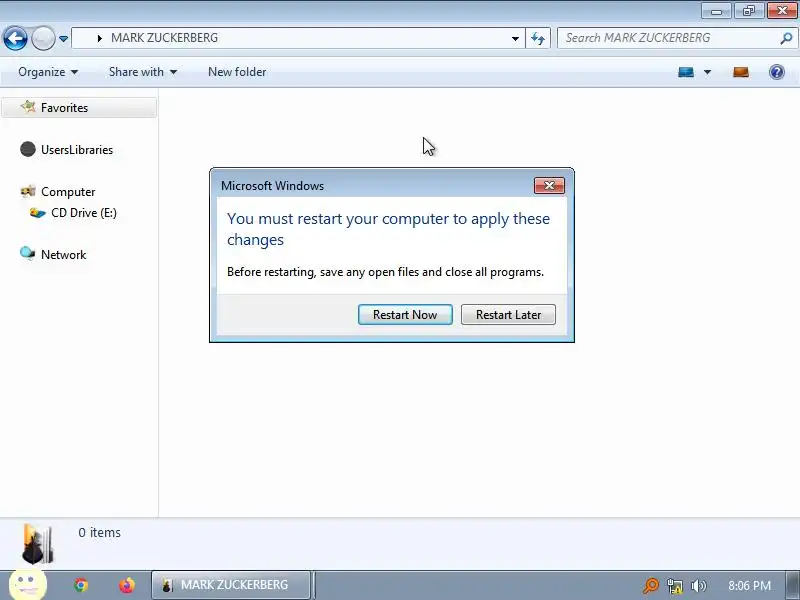Click the Network globe icon
This screenshot has height=600, width=800.
pos(27,253)
